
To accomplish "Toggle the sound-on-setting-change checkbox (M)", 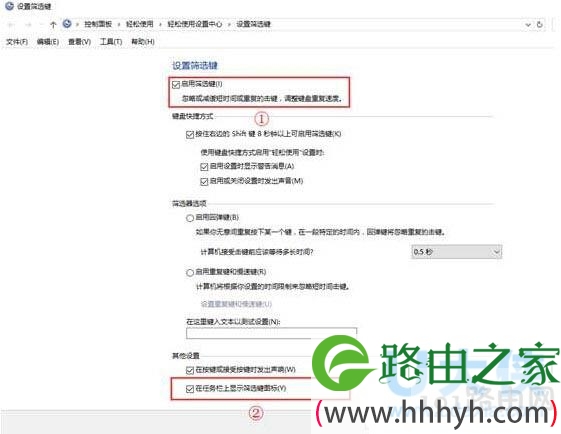I will (204, 182).
